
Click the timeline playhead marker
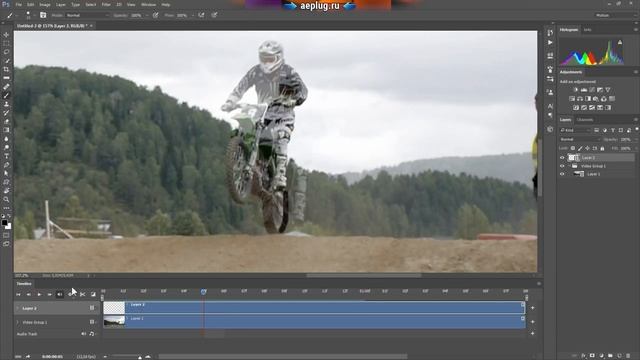click(x=203, y=291)
